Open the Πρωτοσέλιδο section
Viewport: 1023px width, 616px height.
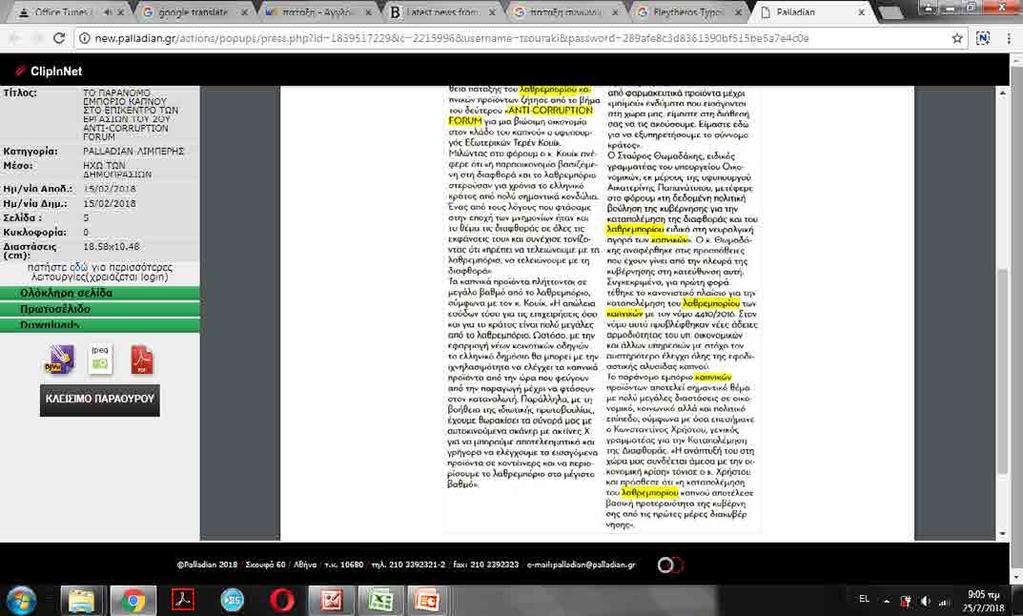click(100, 309)
